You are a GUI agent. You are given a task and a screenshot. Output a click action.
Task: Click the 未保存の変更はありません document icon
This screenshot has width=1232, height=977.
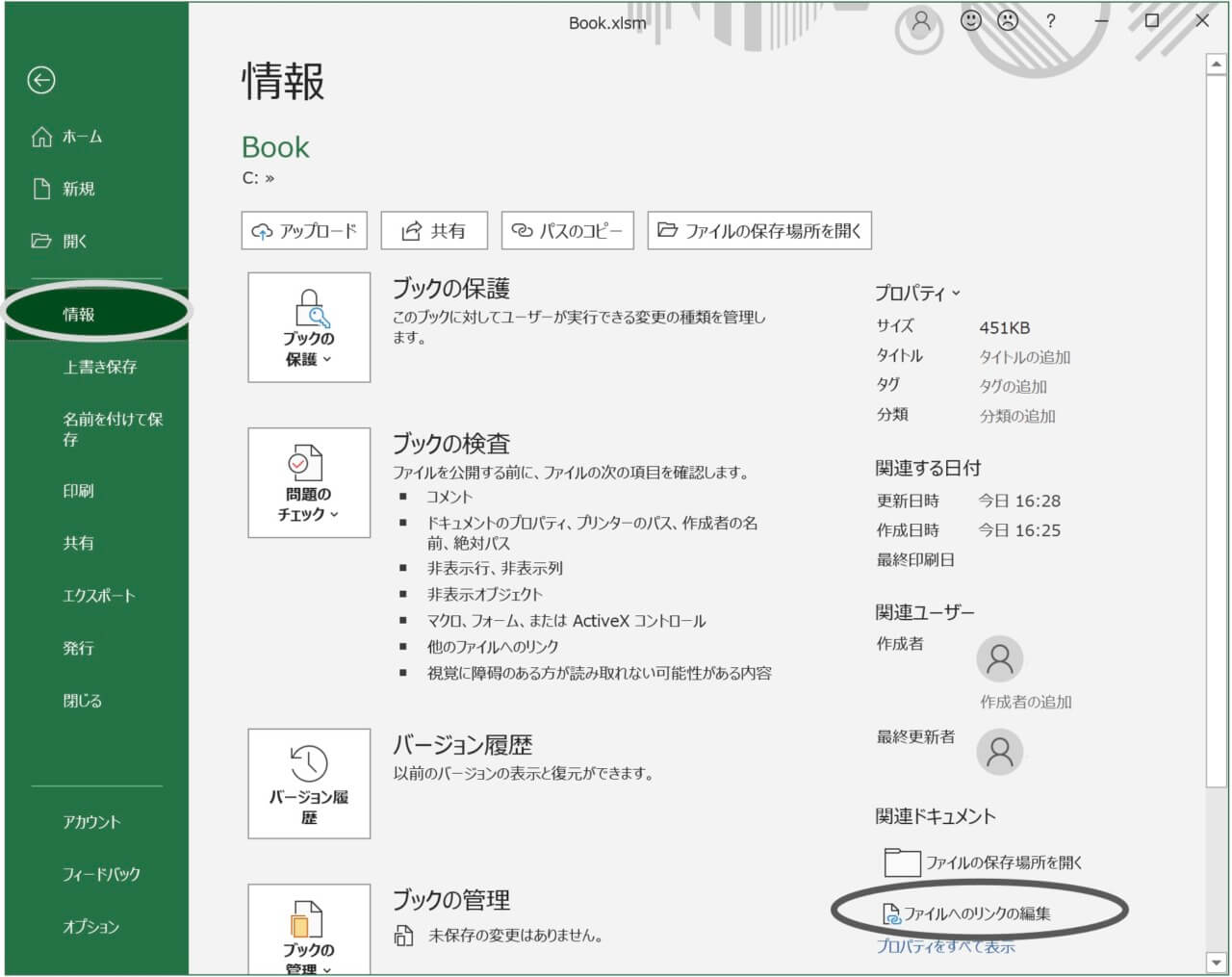click(404, 936)
